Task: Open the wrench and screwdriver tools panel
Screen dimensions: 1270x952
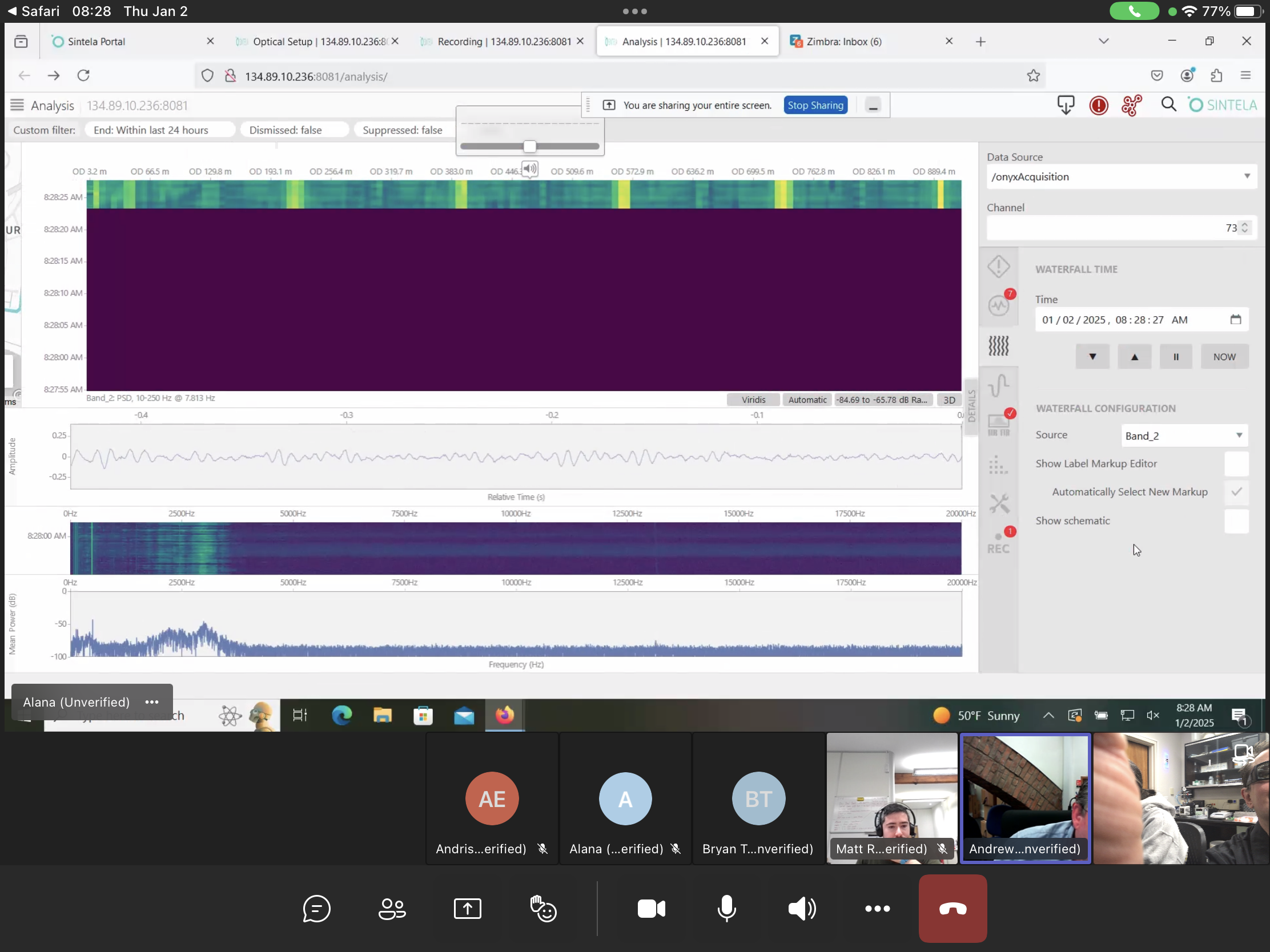Action: click(x=999, y=504)
